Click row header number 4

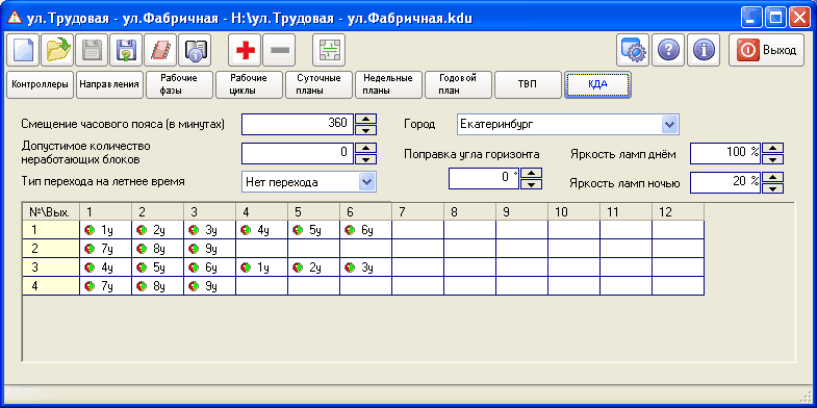coord(51,286)
